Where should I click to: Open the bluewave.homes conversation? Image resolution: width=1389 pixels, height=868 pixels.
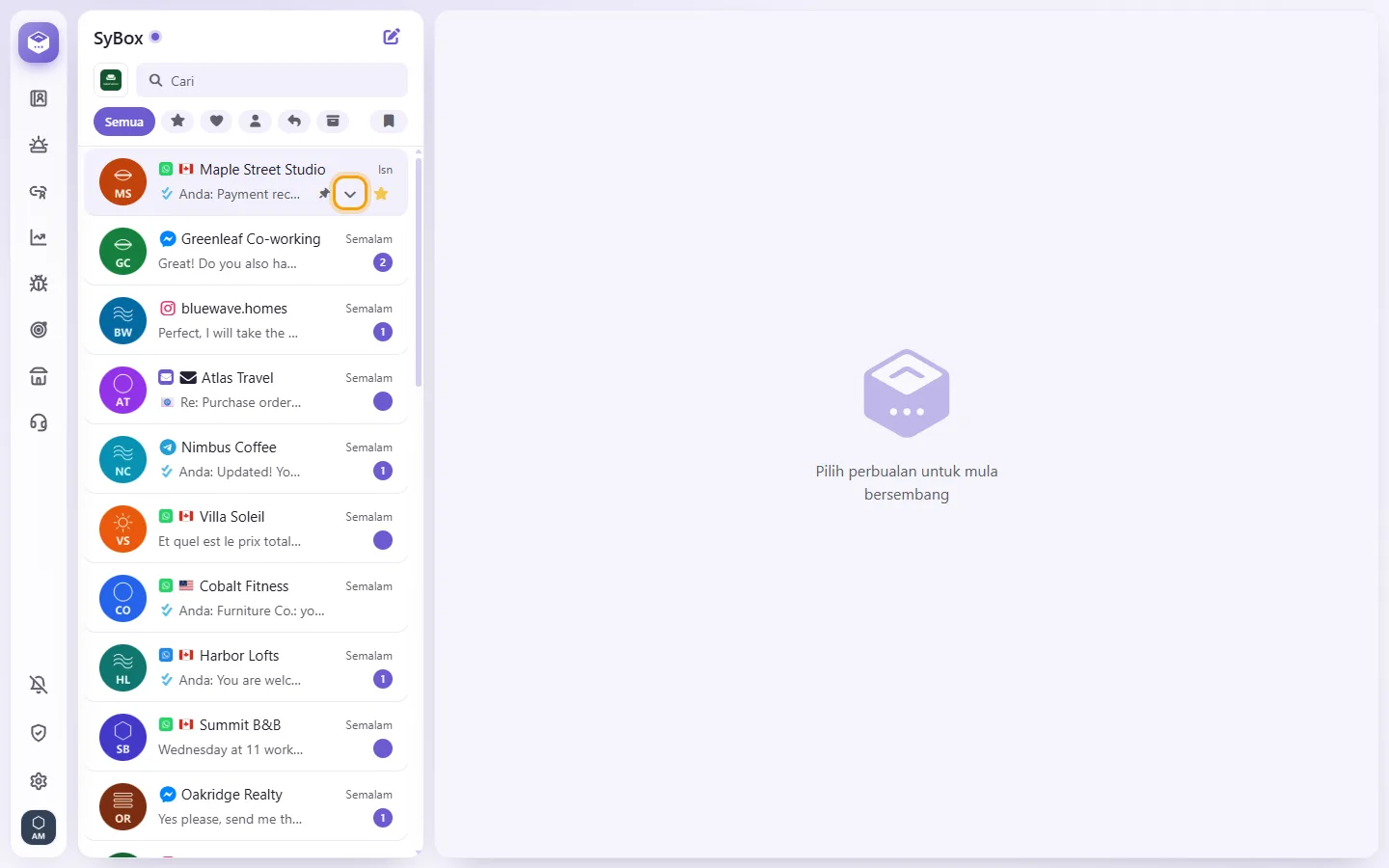tap(246, 320)
